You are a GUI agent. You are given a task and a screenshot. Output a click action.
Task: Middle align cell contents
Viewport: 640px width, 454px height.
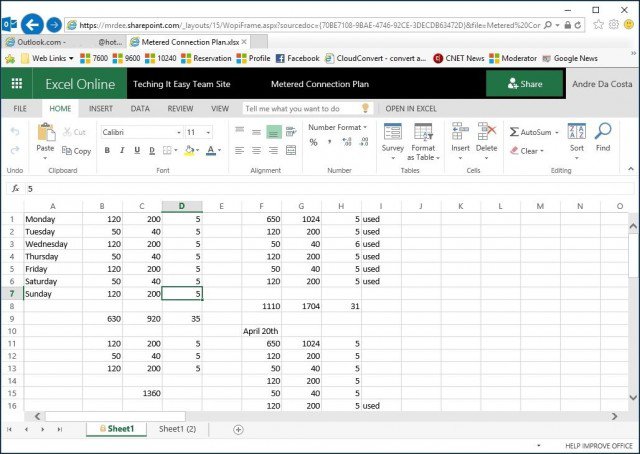256,131
